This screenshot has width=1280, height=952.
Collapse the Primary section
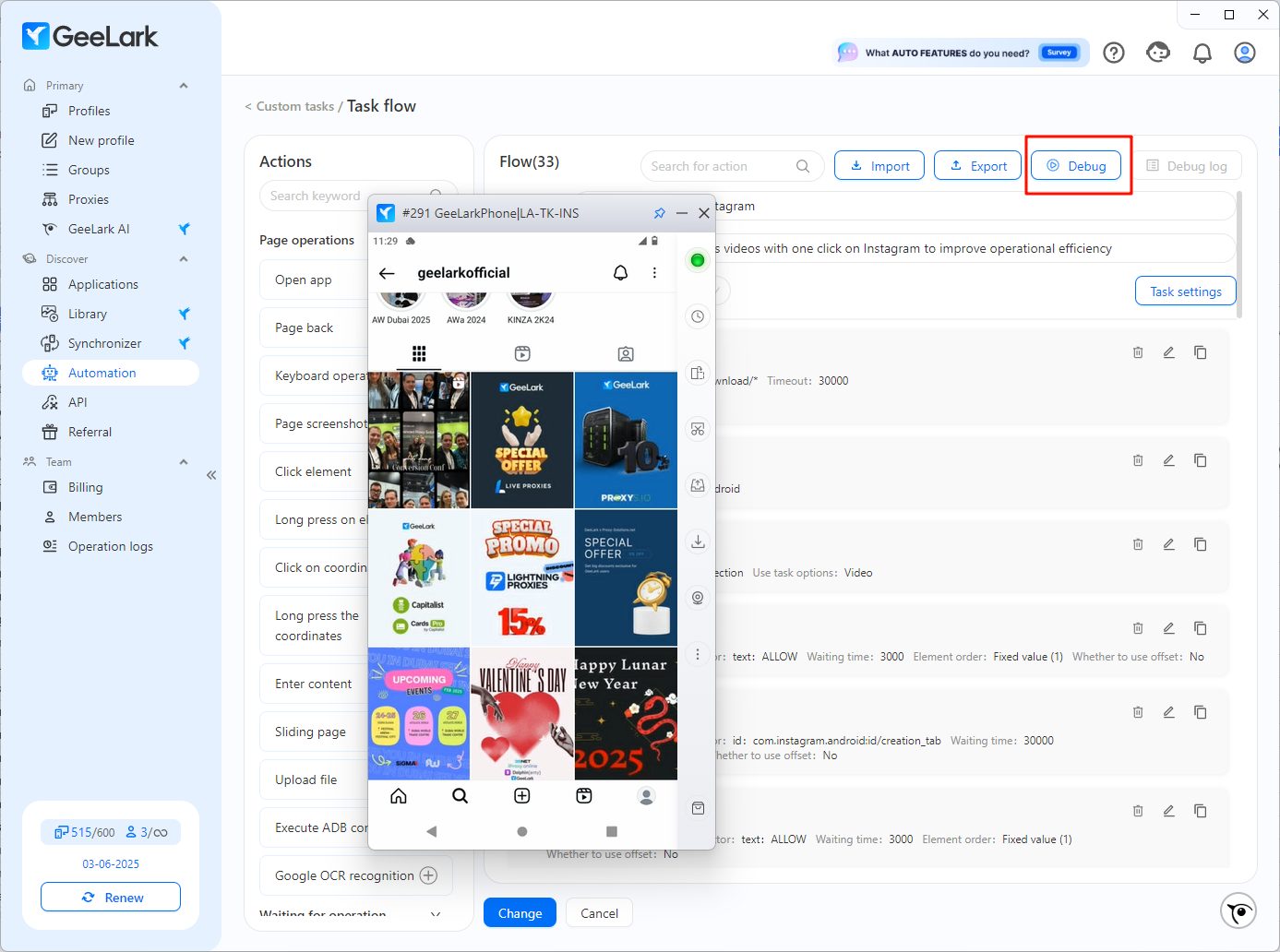click(184, 86)
